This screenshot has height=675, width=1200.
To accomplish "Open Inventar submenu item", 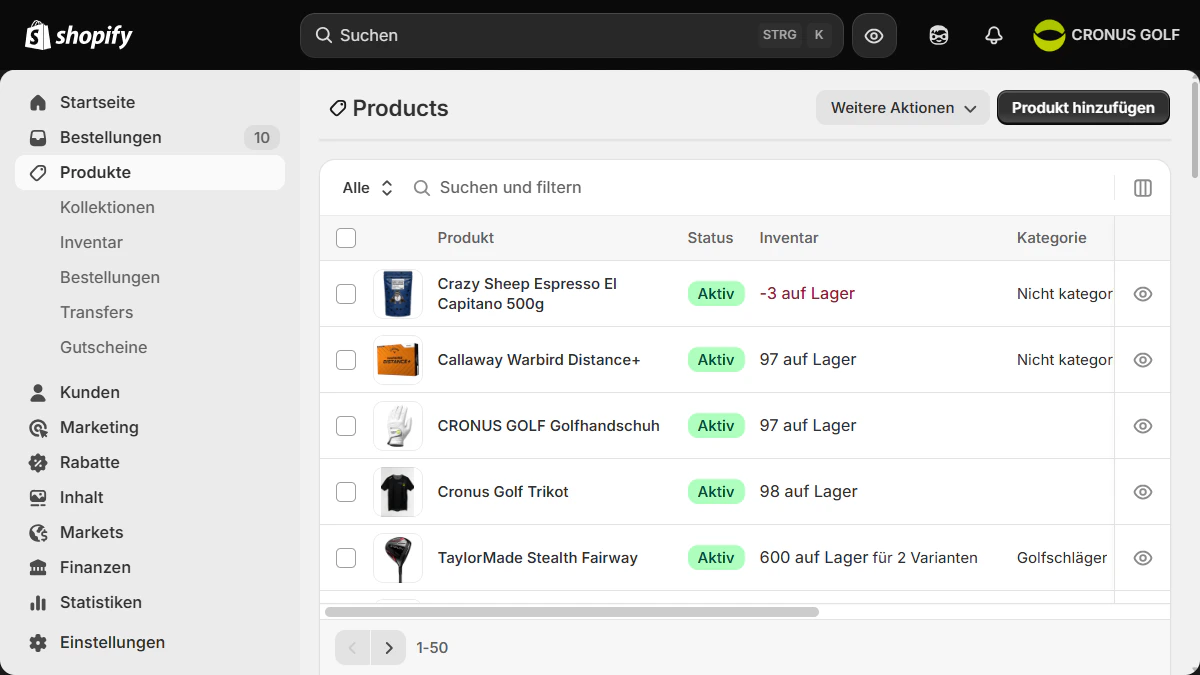I will (91, 242).
